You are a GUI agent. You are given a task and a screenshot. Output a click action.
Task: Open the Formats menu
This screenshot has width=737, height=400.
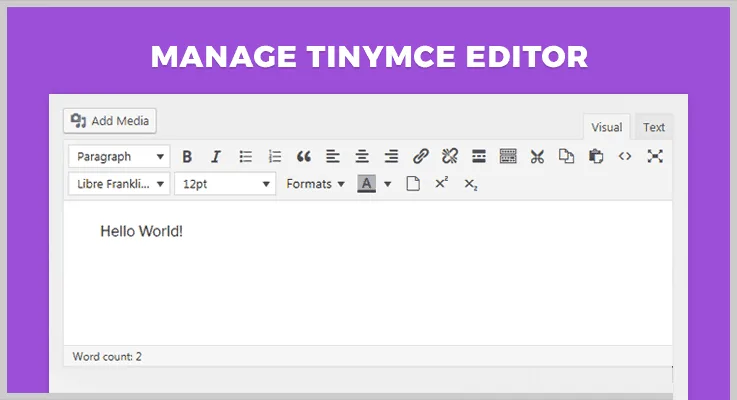pyautogui.click(x=315, y=184)
